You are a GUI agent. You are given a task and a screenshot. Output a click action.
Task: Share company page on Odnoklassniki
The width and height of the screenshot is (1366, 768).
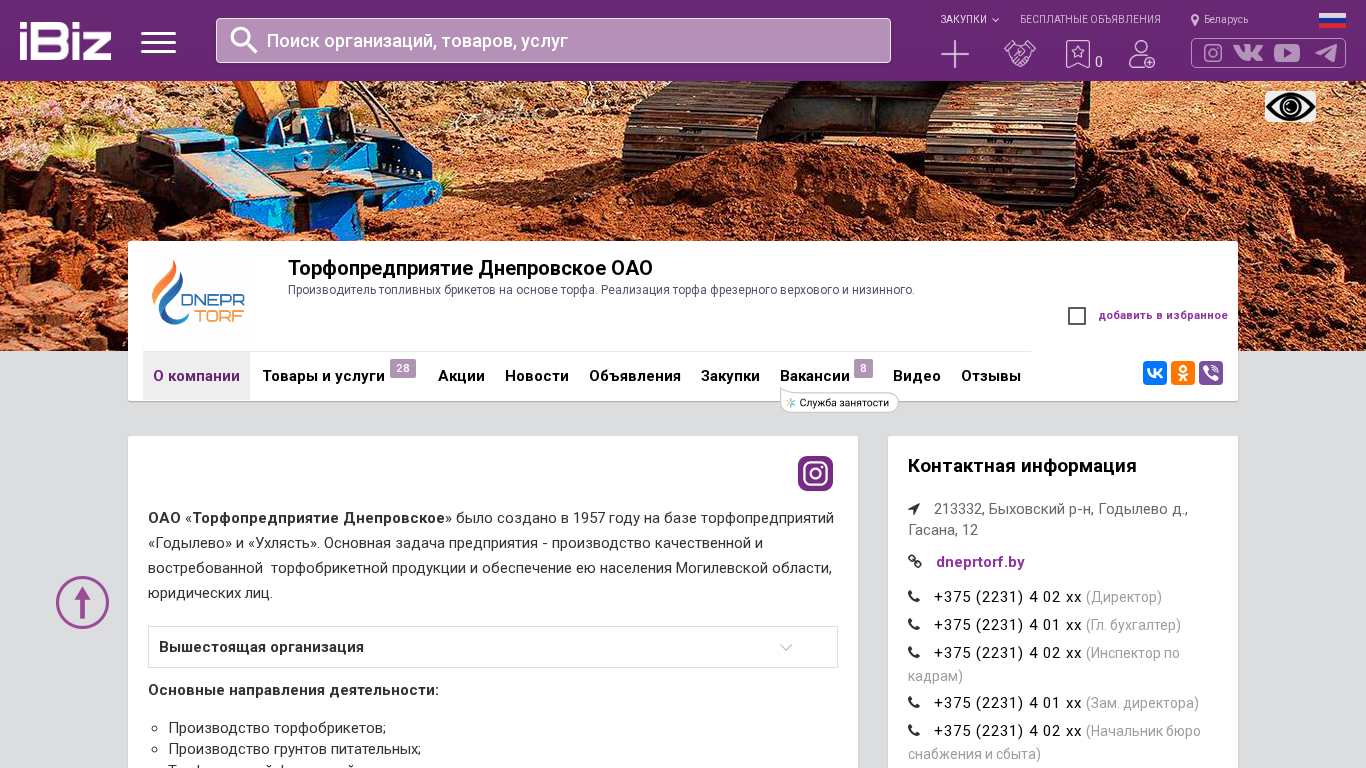pyautogui.click(x=1183, y=373)
